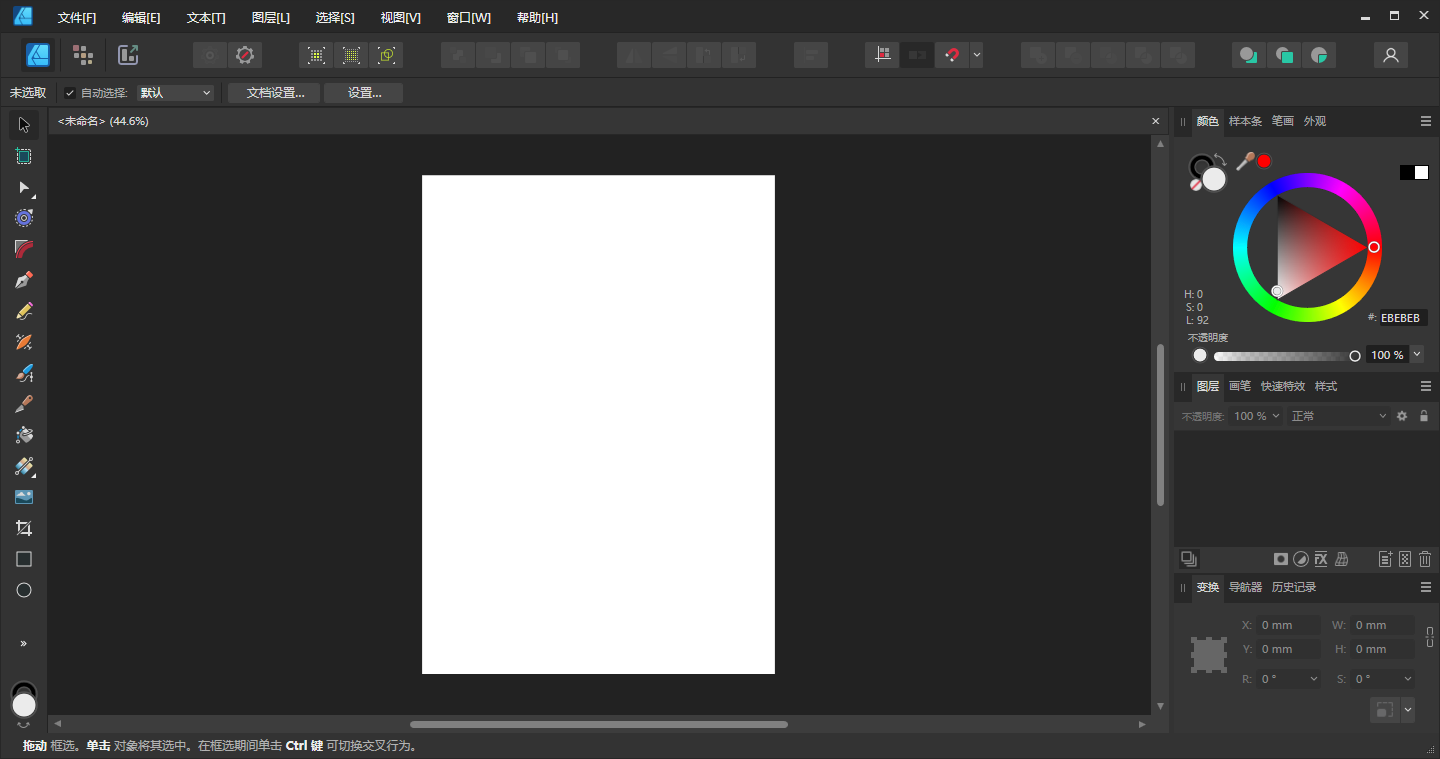Click the layer effects FX icon
1440x759 pixels.
(x=1321, y=559)
